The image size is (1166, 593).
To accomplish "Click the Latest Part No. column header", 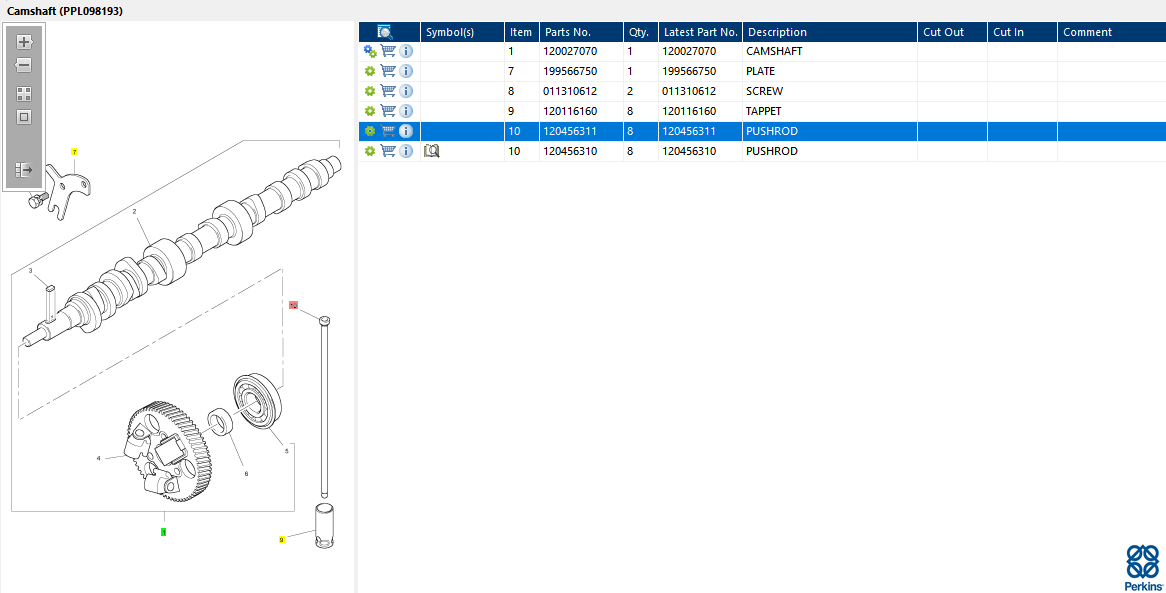I will (700, 32).
